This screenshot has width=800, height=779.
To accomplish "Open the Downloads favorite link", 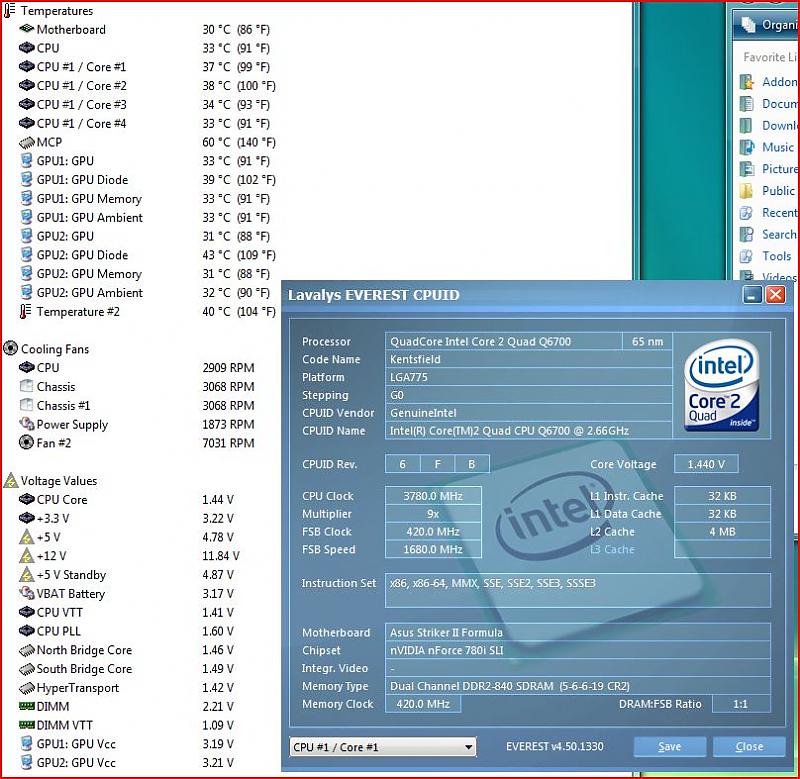I will click(x=770, y=125).
